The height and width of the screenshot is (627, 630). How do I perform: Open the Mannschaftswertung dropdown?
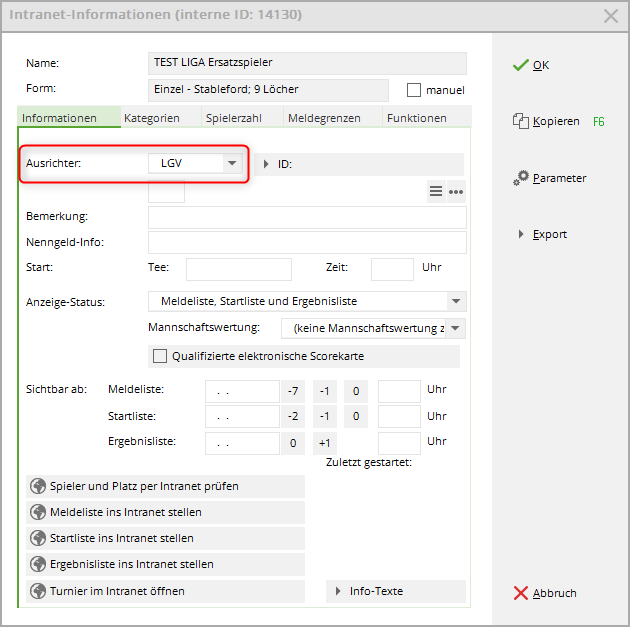(456, 328)
